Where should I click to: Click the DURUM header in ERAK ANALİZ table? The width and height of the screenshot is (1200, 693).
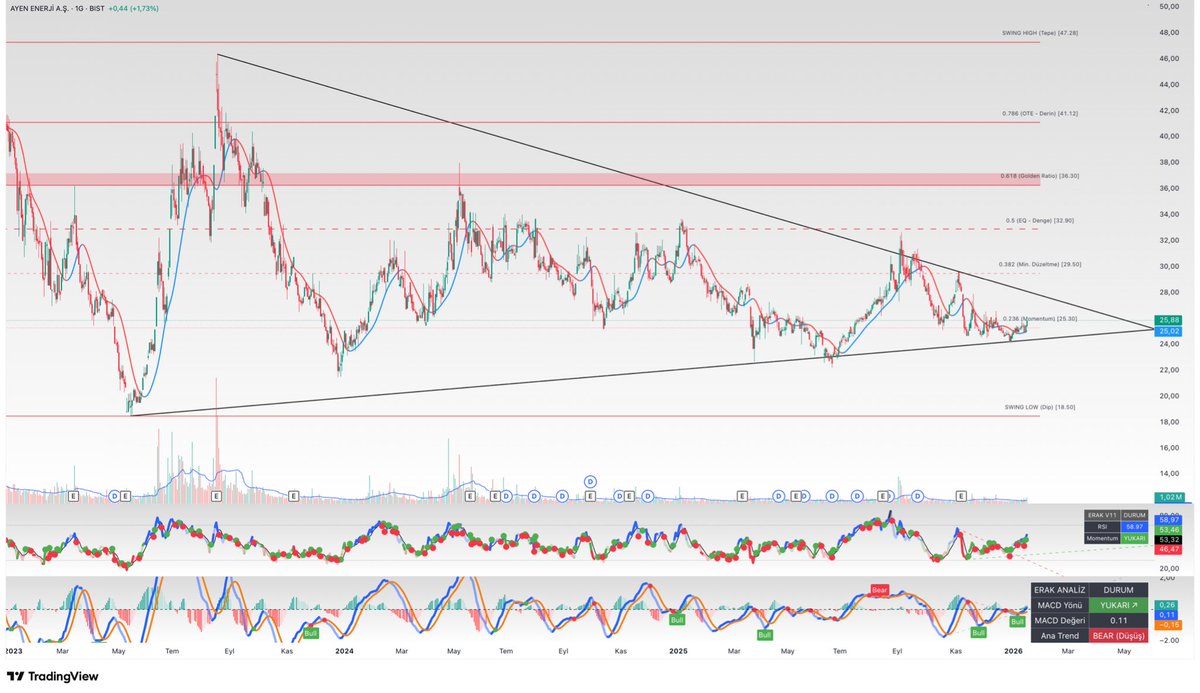1118,591
